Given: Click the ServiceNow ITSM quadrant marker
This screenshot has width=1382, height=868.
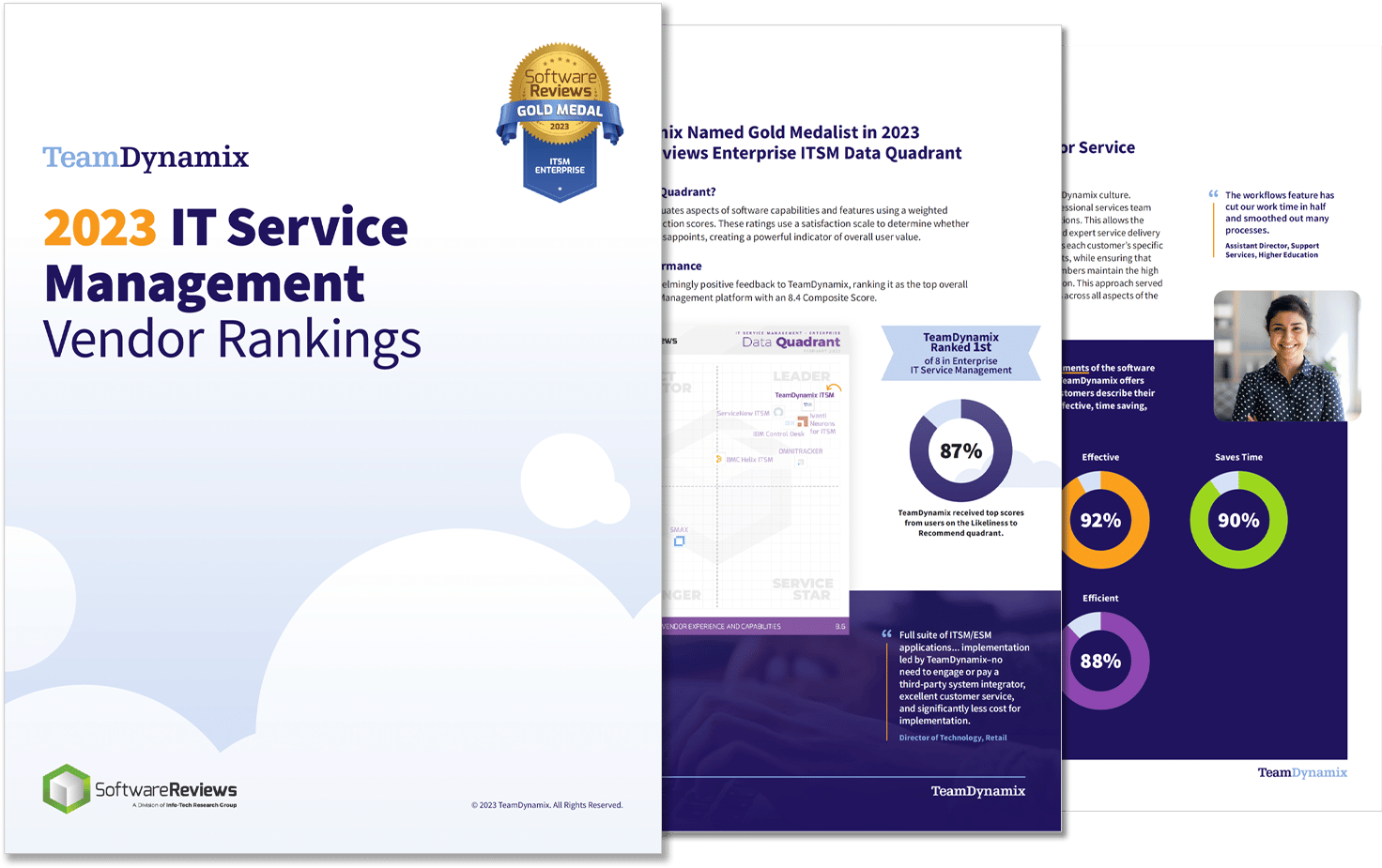Looking at the screenshot, I should click(x=778, y=413).
